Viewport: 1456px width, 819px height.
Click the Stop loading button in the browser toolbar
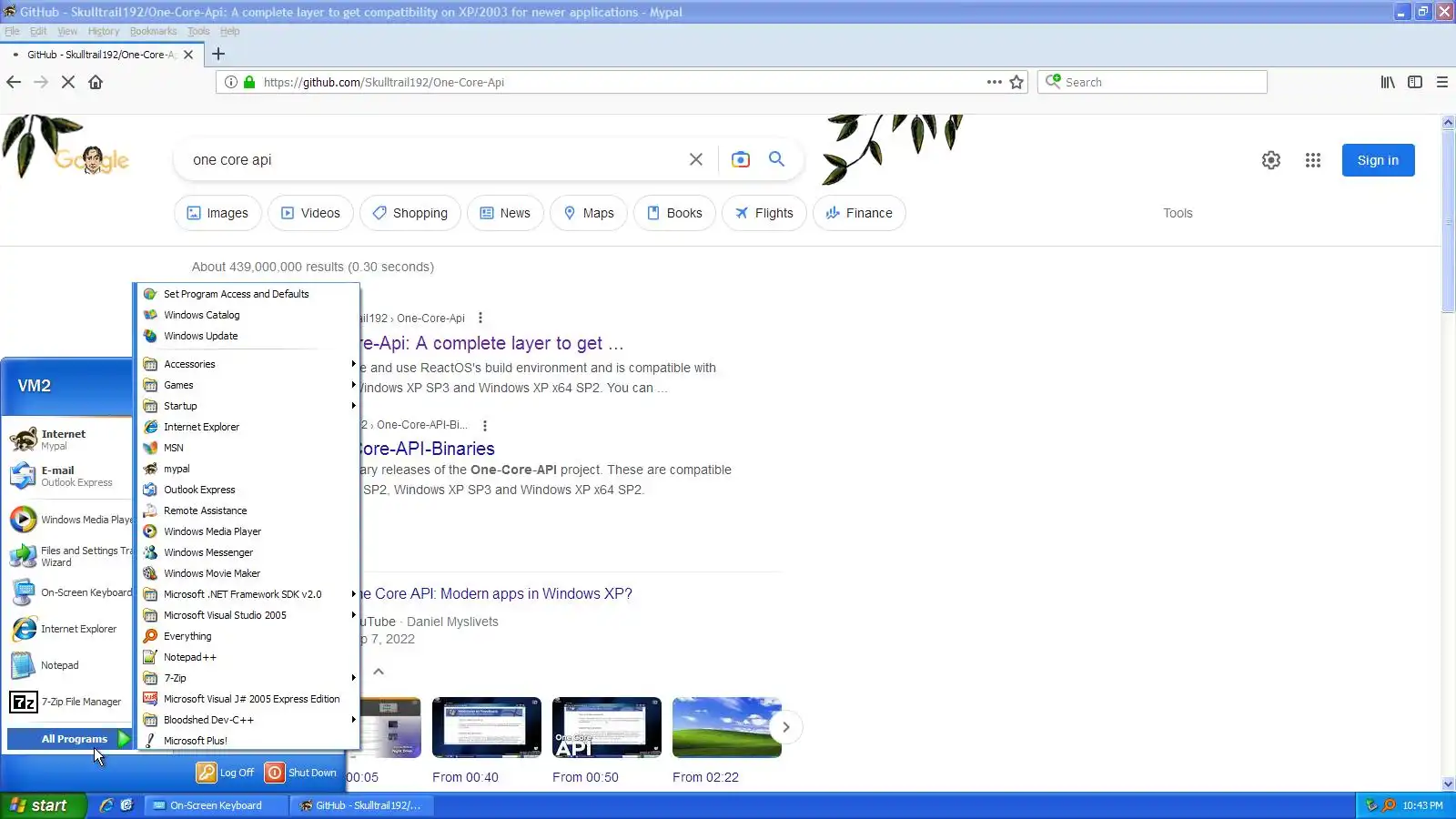(x=68, y=82)
